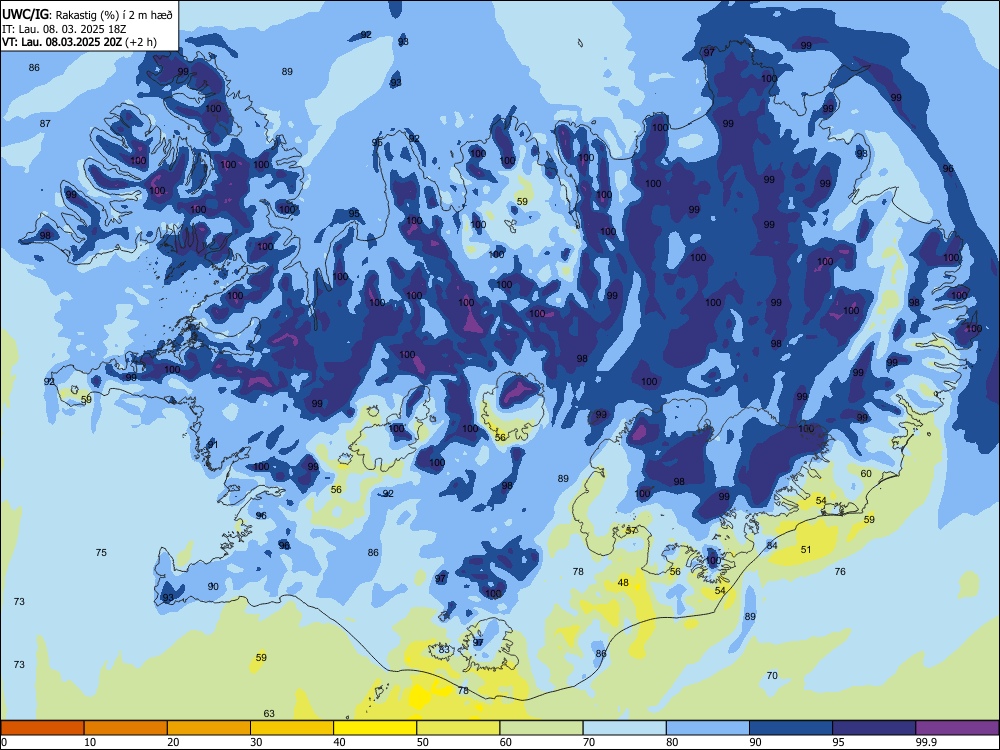Click the '20' tick label on the legend
Image resolution: width=1000 pixels, height=750 pixels.
click(173, 742)
